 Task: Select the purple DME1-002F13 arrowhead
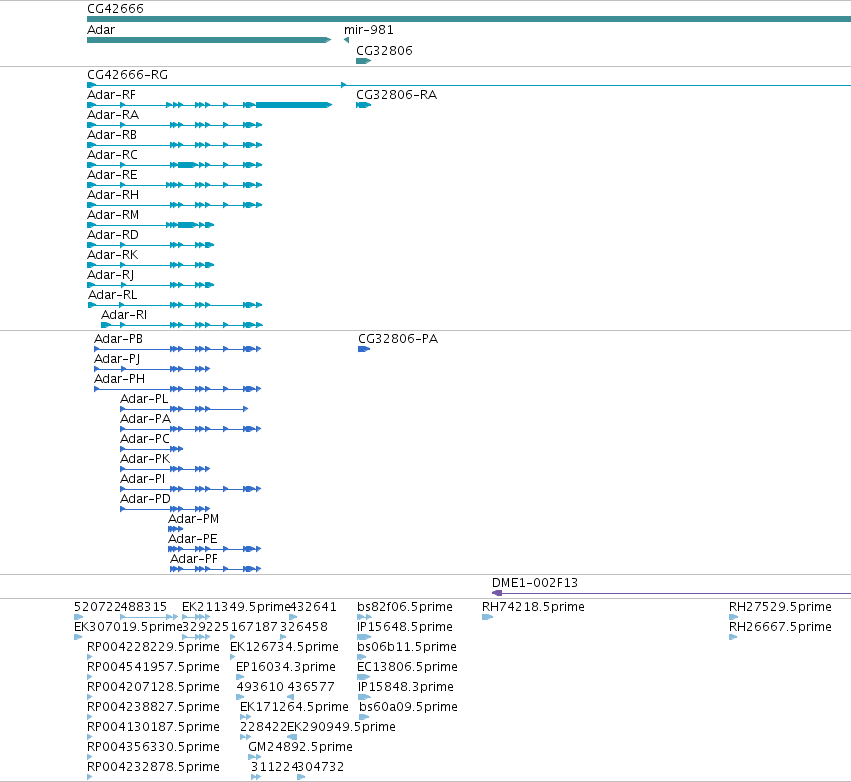[497, 593]
